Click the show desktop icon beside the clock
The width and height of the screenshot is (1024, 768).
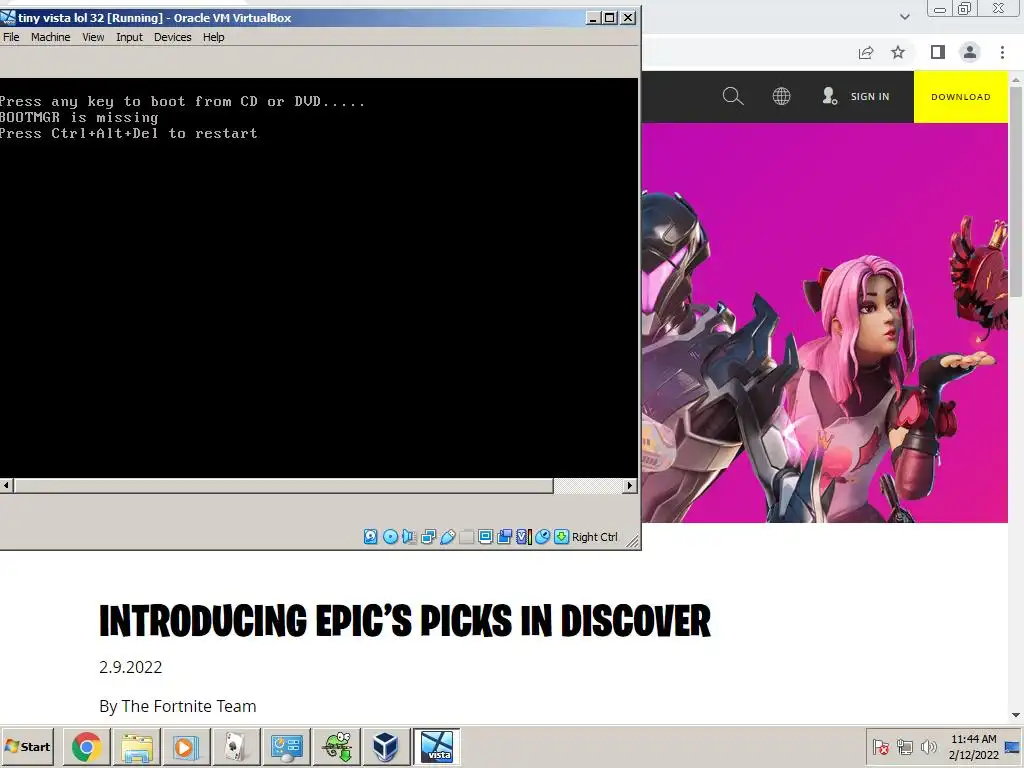click(1012, 747)
